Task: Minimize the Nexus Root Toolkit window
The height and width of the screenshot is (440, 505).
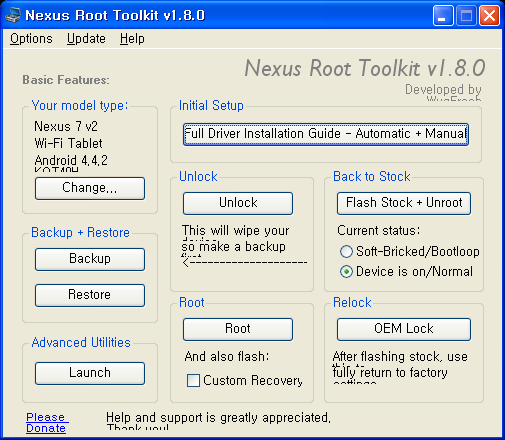Action: point(443,15)
